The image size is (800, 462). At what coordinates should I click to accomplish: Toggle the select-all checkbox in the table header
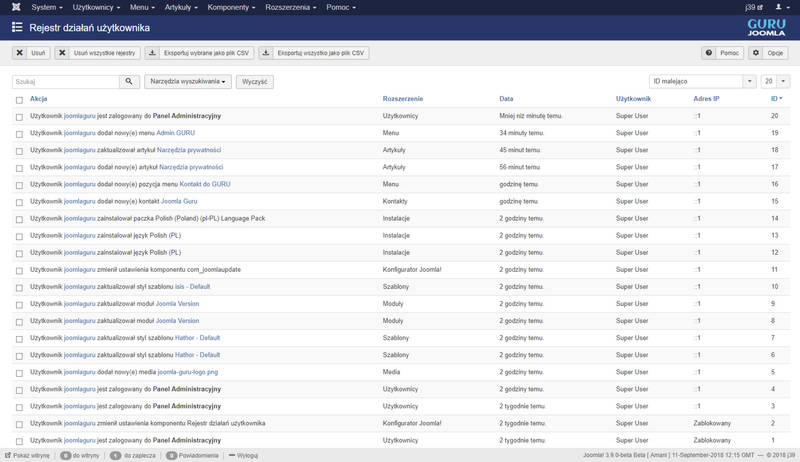coord(19,100)
